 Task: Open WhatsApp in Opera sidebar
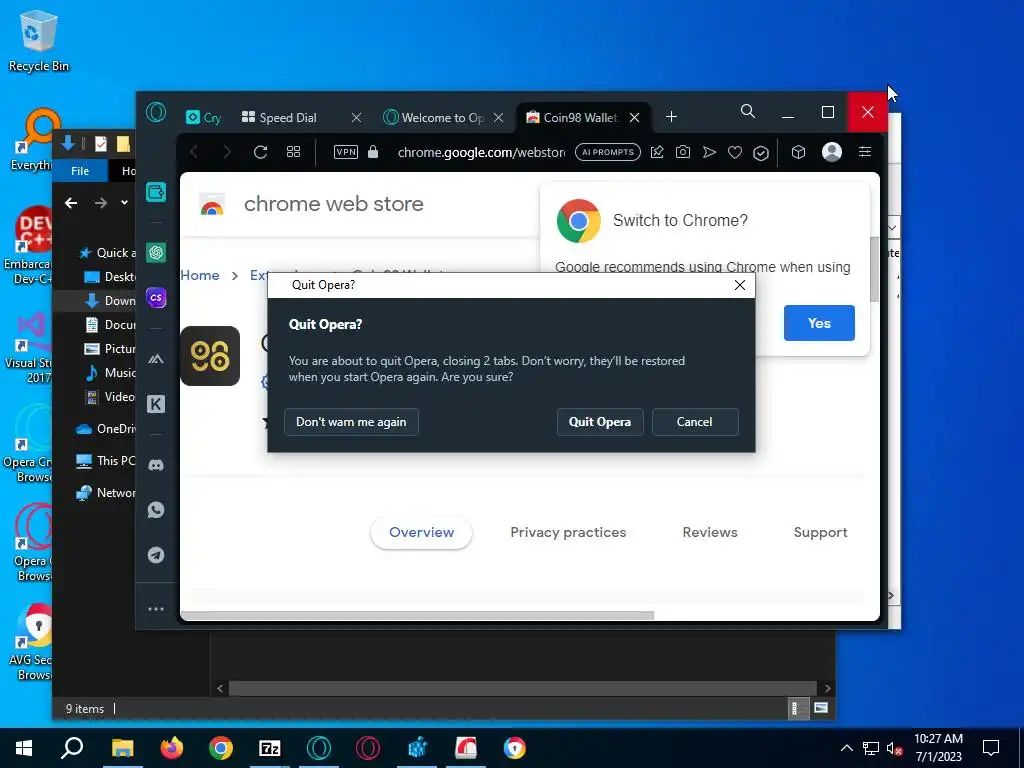coord(156,509)
